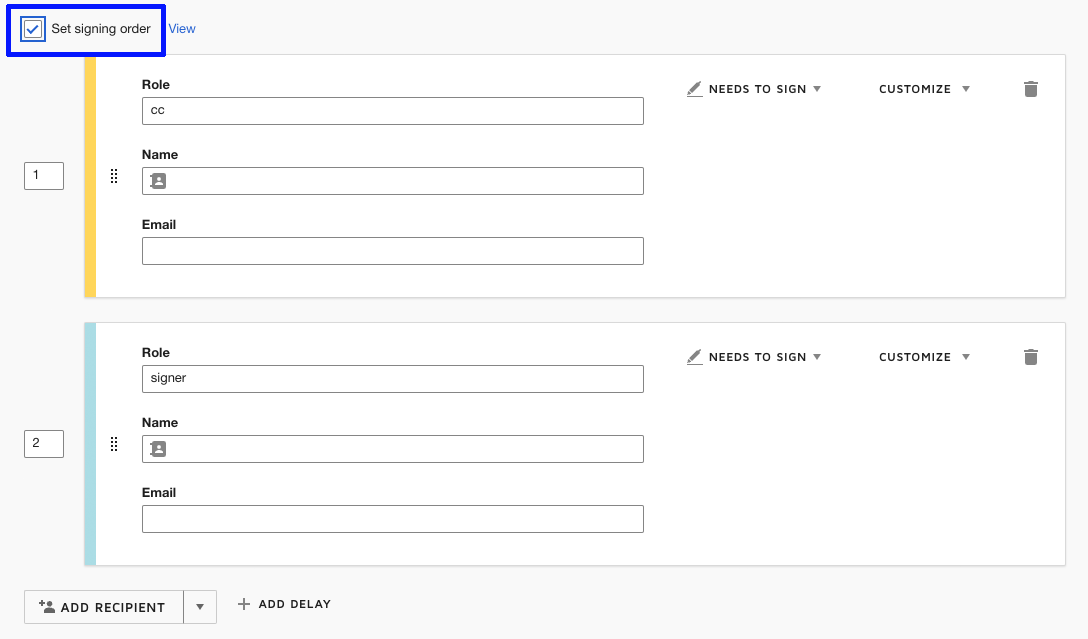Delete the signer recipient with trash icon
The image size is (1088, 639).
(x=1031, y=357)
